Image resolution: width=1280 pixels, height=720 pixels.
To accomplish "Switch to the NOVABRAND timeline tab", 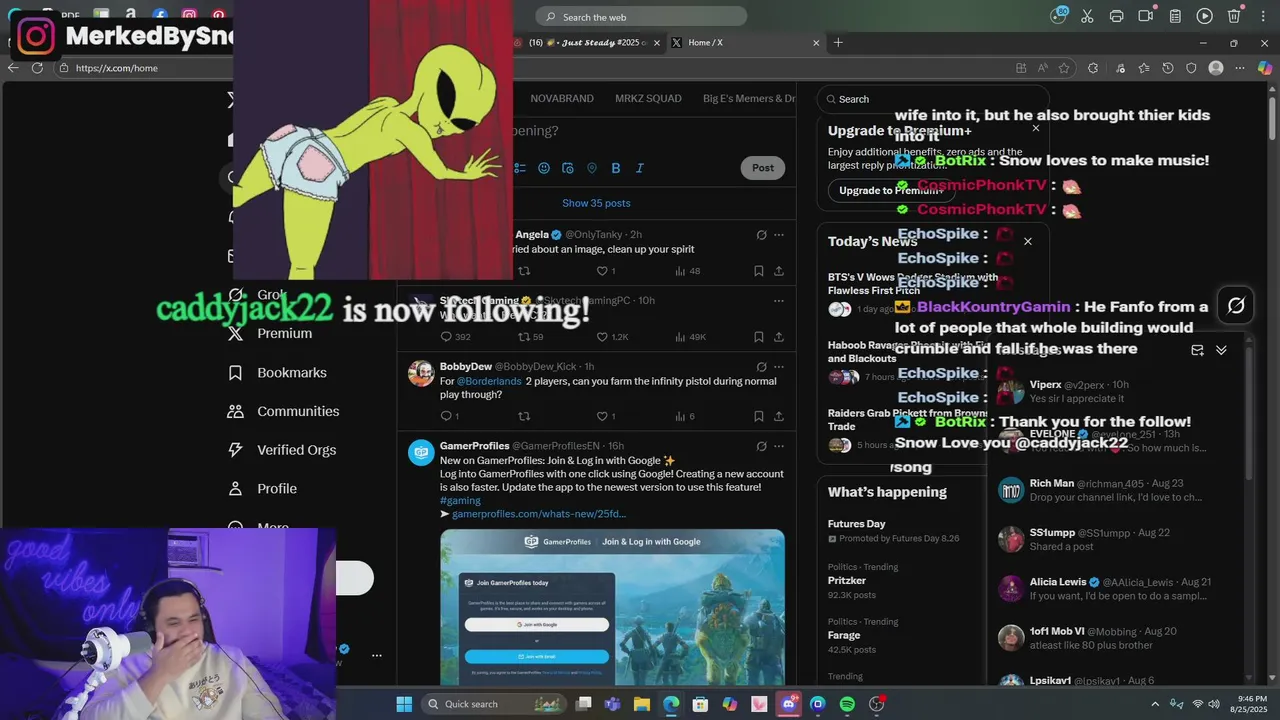I will click(x=562, y=99).
